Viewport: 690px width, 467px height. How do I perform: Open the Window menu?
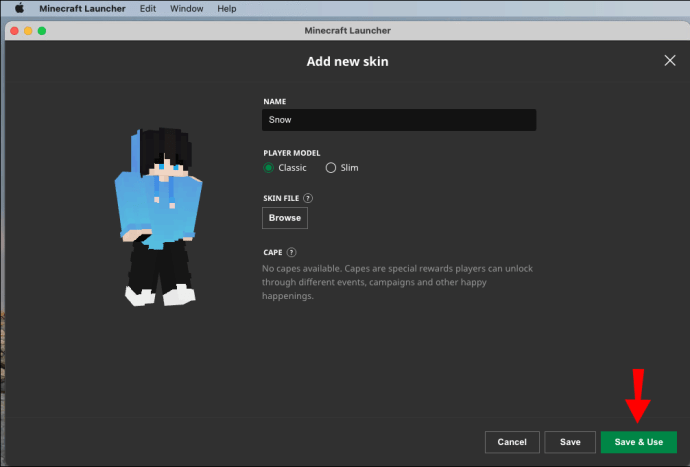[186, 8]
